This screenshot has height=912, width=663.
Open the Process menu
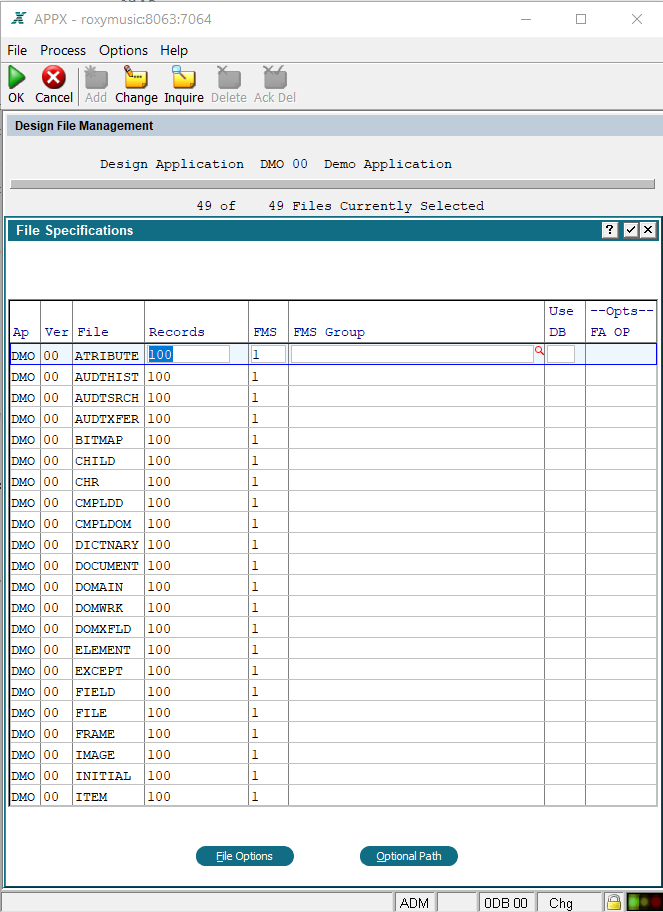pyautogui.click(x=63, y=51)
